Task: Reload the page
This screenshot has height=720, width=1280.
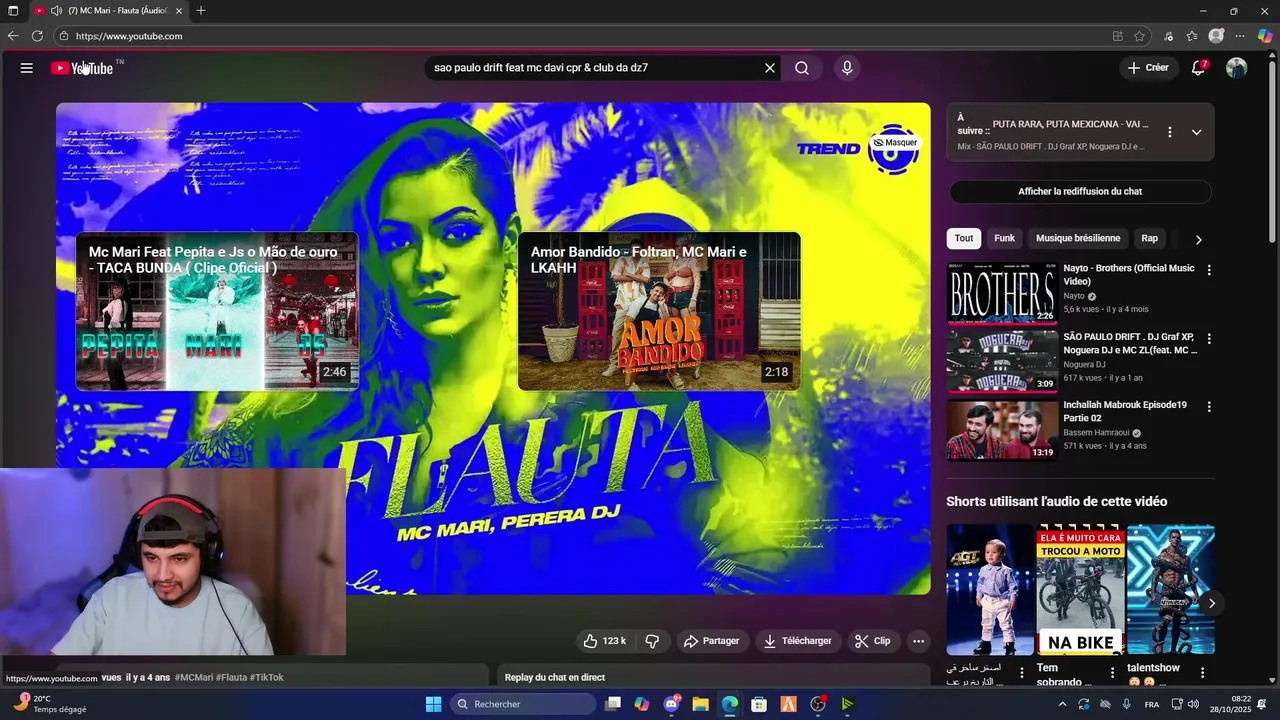Action: click(x=37, y=36)
